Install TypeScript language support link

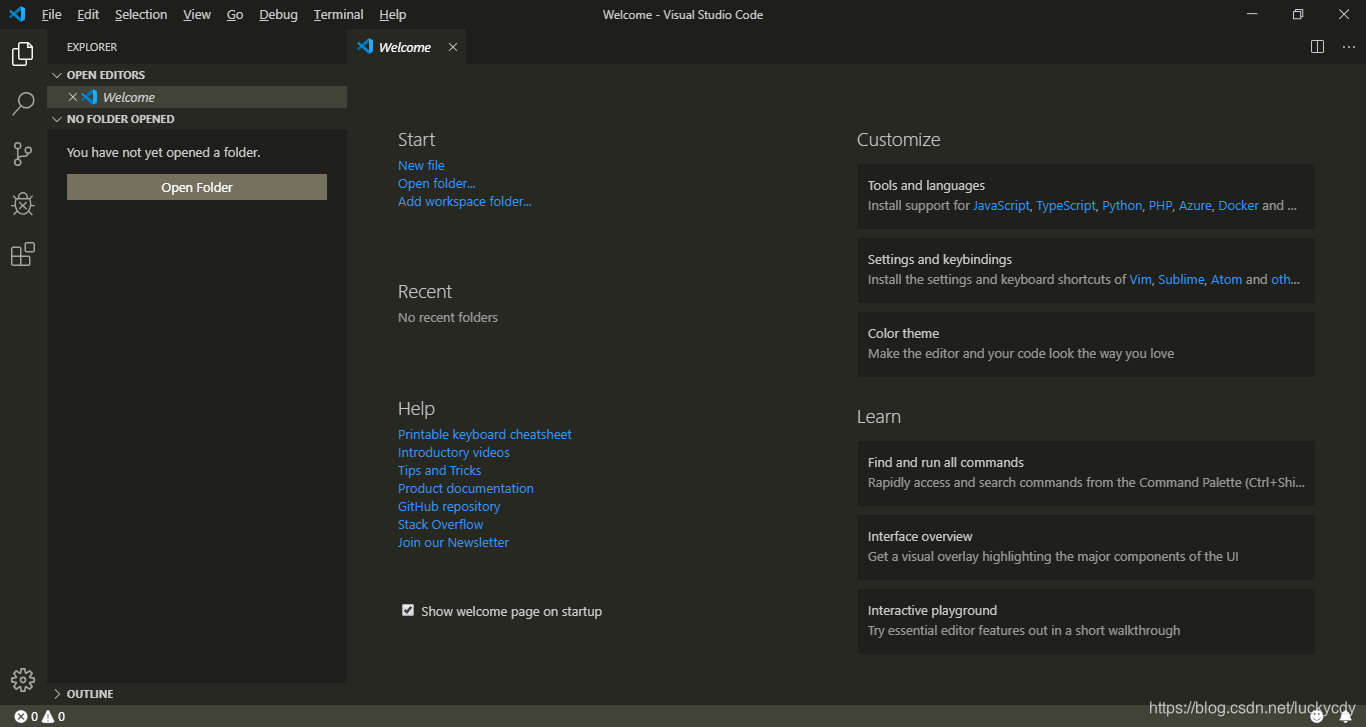coord(1066,206)
